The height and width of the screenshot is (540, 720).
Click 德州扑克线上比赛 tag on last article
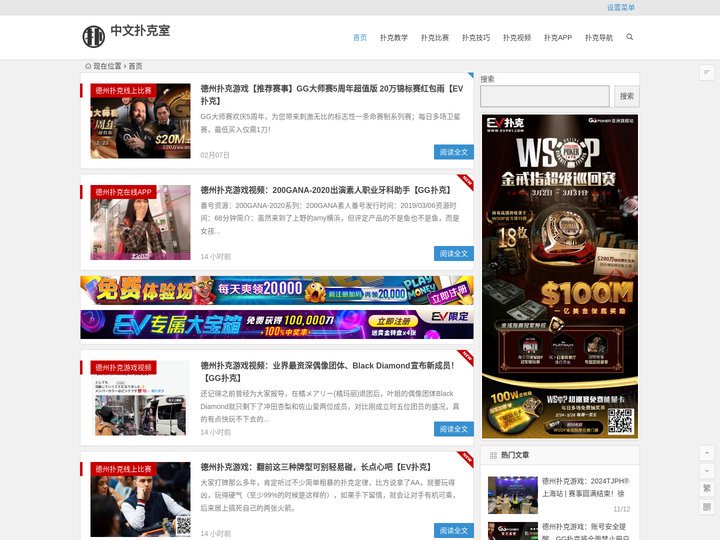pos(123,469)
